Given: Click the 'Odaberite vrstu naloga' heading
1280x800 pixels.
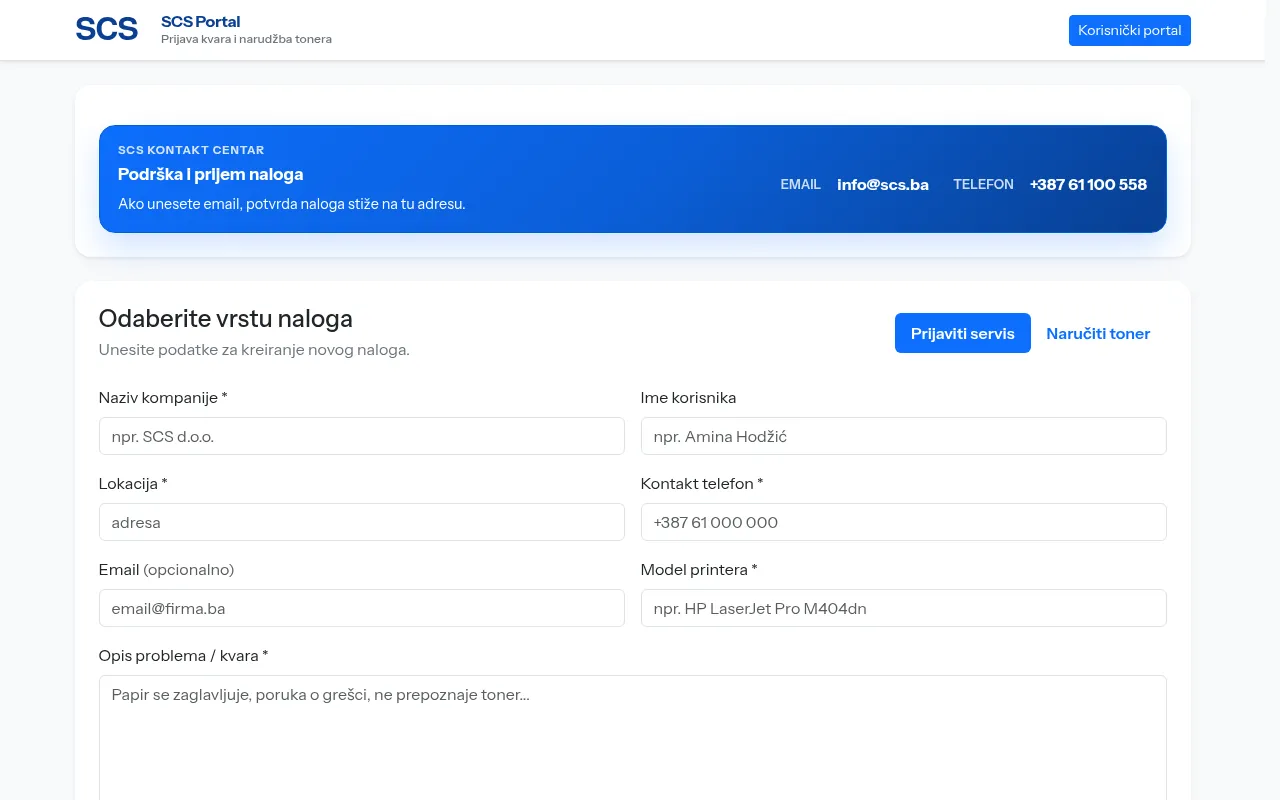Looking at the screenshot, I should [x=226, y=319].
